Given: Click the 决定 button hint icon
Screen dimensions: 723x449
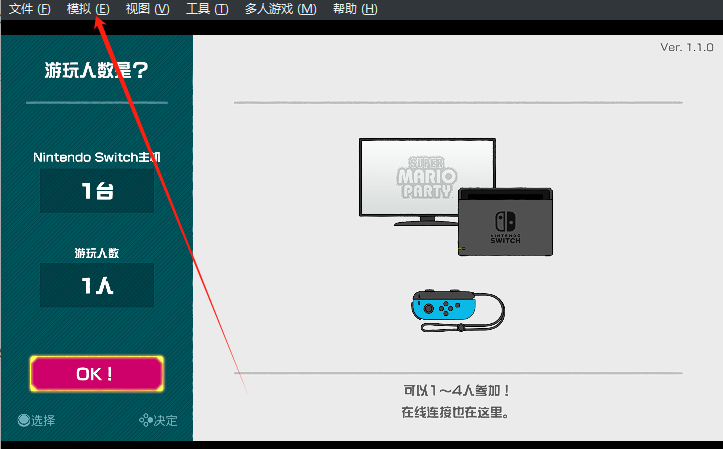Looking at the screenshot, I should point(146,420).
